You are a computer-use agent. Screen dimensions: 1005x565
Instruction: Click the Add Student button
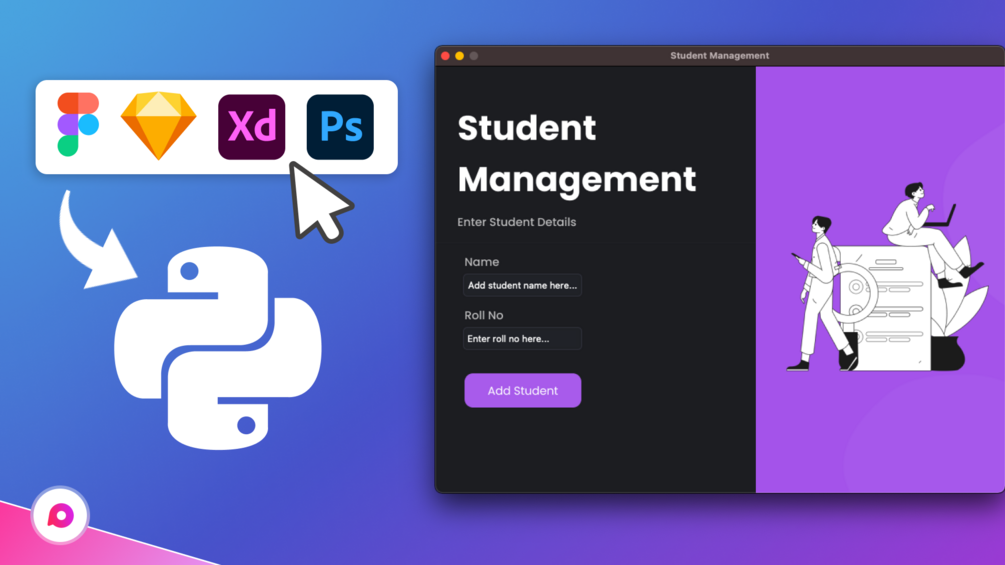[x=522, y=390]
